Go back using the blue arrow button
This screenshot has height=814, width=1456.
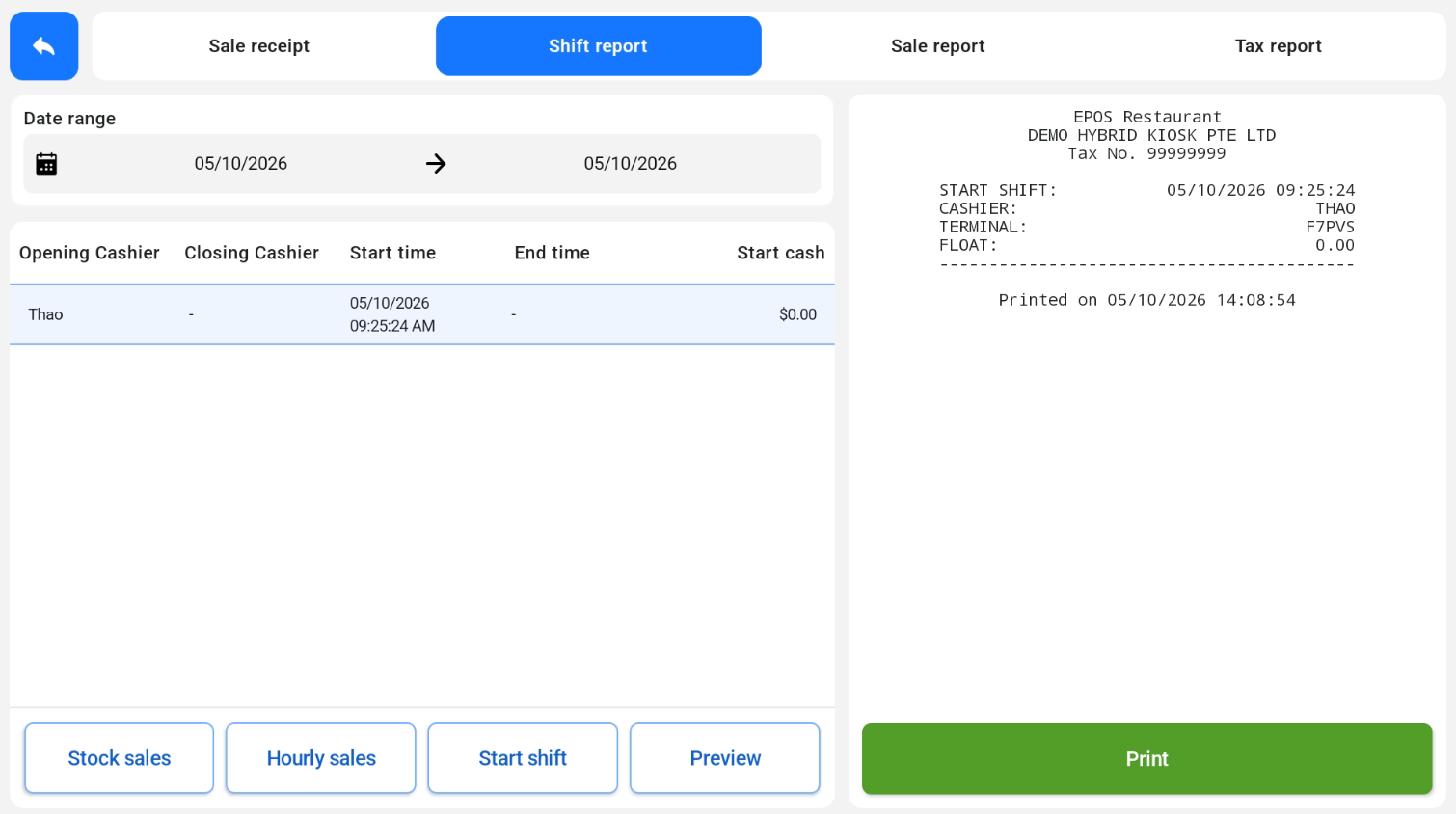click(x=44, y=46)
